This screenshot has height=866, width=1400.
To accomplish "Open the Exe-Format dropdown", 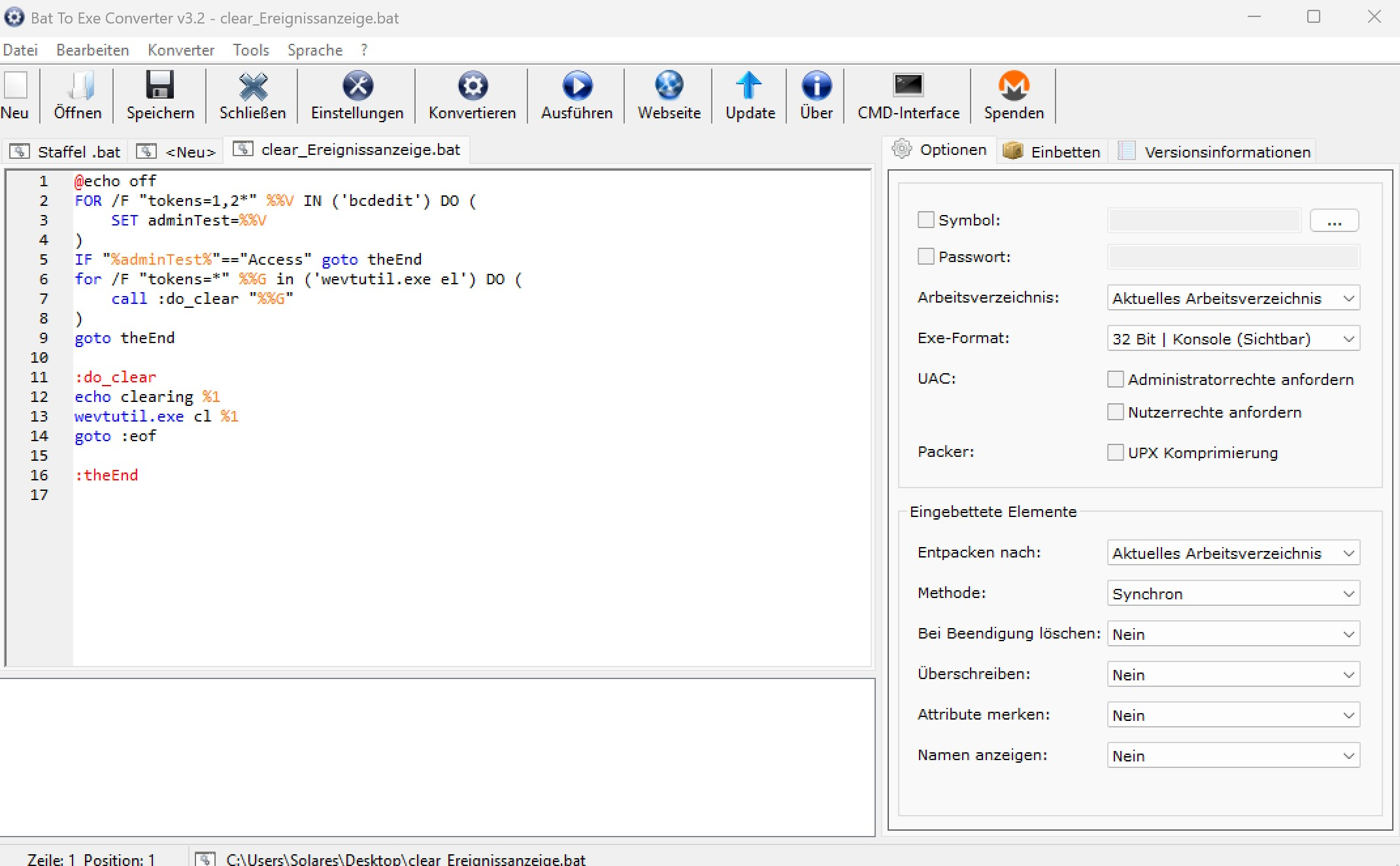I will pyautogui.click(x=1233, y=339).
